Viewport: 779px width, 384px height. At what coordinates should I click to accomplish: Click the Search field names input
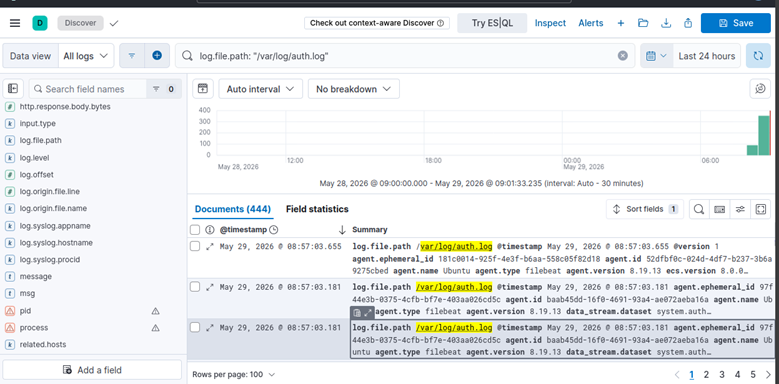(x=87, y=89)
